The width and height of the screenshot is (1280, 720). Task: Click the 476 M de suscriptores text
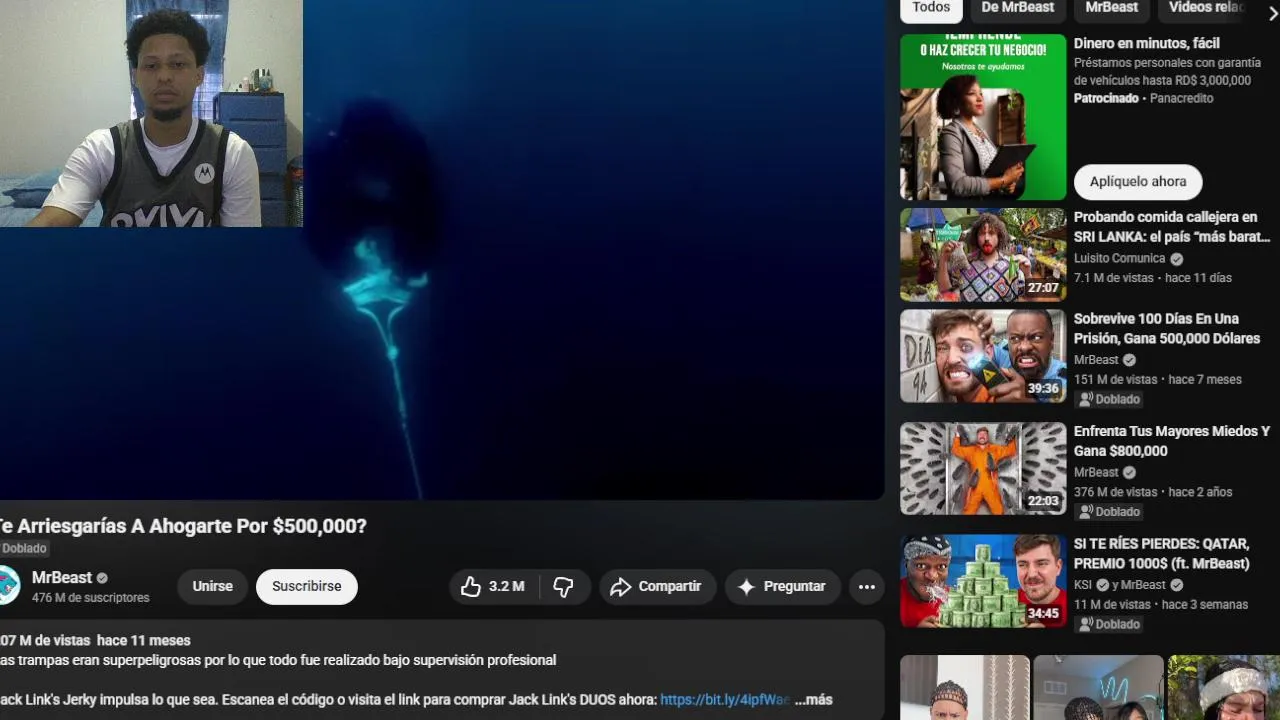click(x=90, y=598)
